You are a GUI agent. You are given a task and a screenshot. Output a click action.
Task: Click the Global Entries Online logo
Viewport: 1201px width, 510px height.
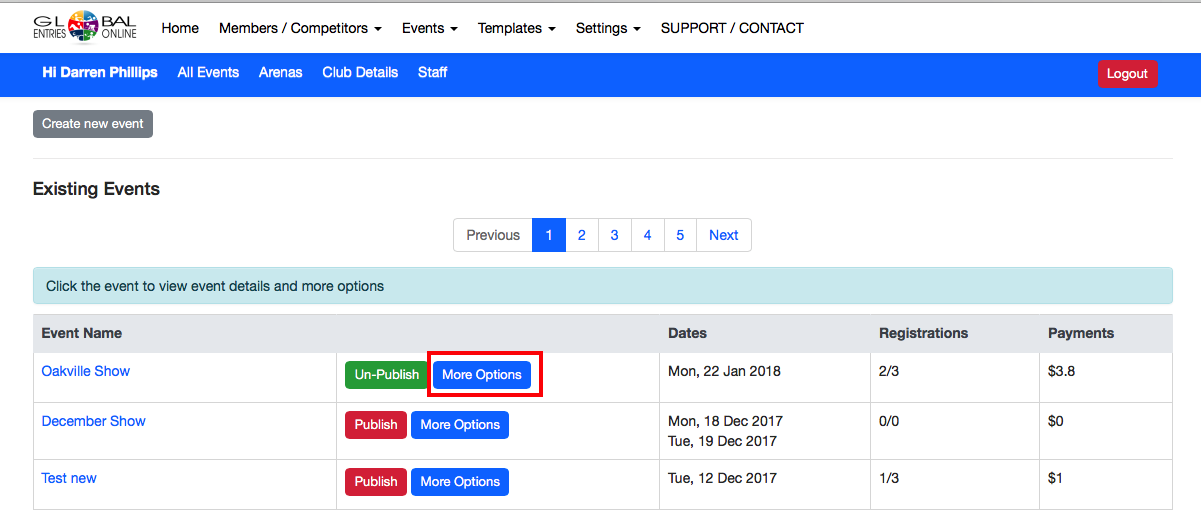point(85,28)
